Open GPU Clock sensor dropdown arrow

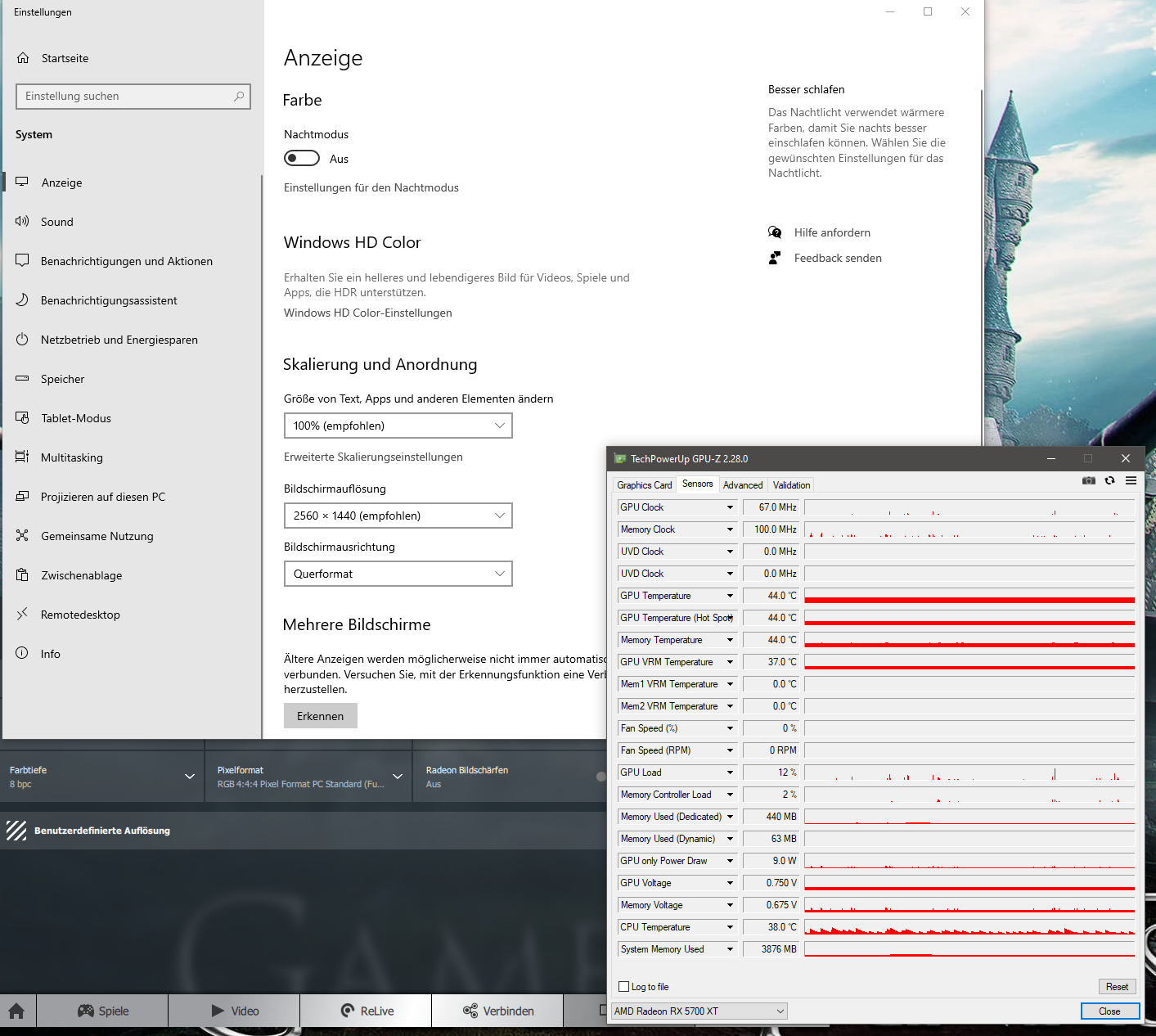point(730,507)
